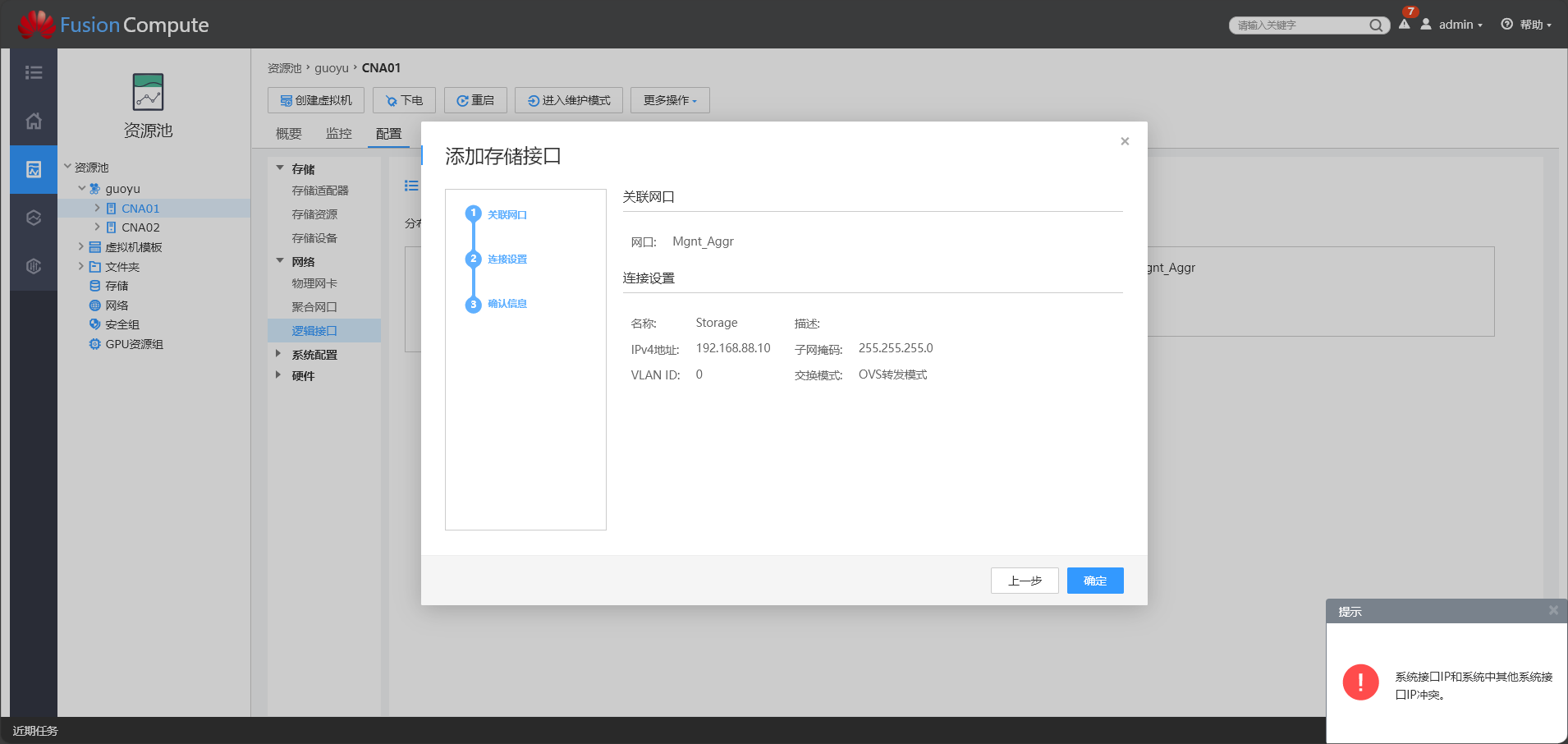Click the Huawei FusionCompute logo

point(113,25)
